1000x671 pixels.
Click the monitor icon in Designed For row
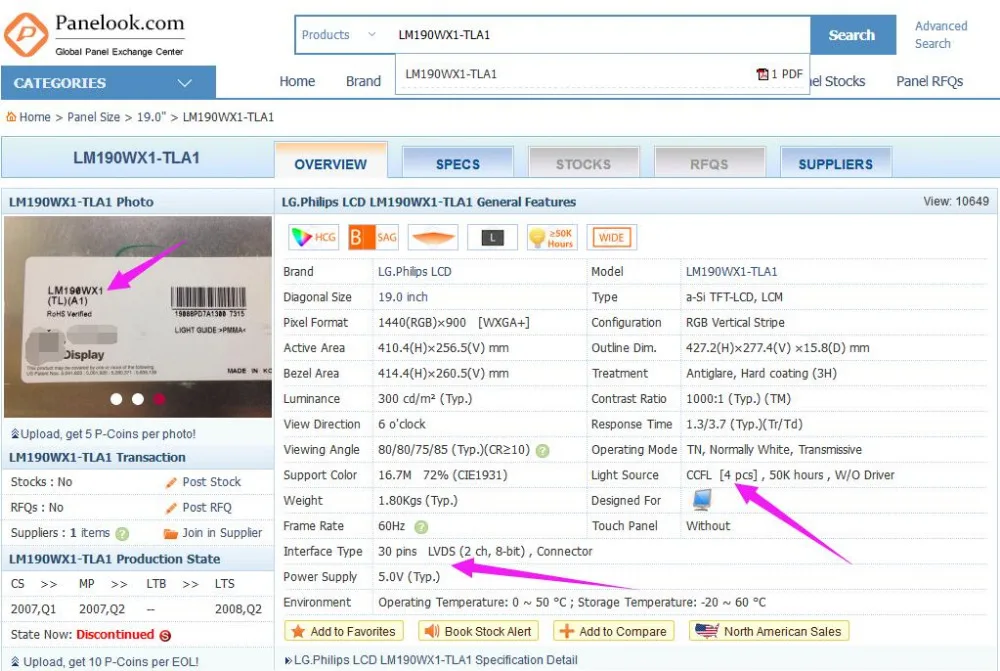(702, 499)
